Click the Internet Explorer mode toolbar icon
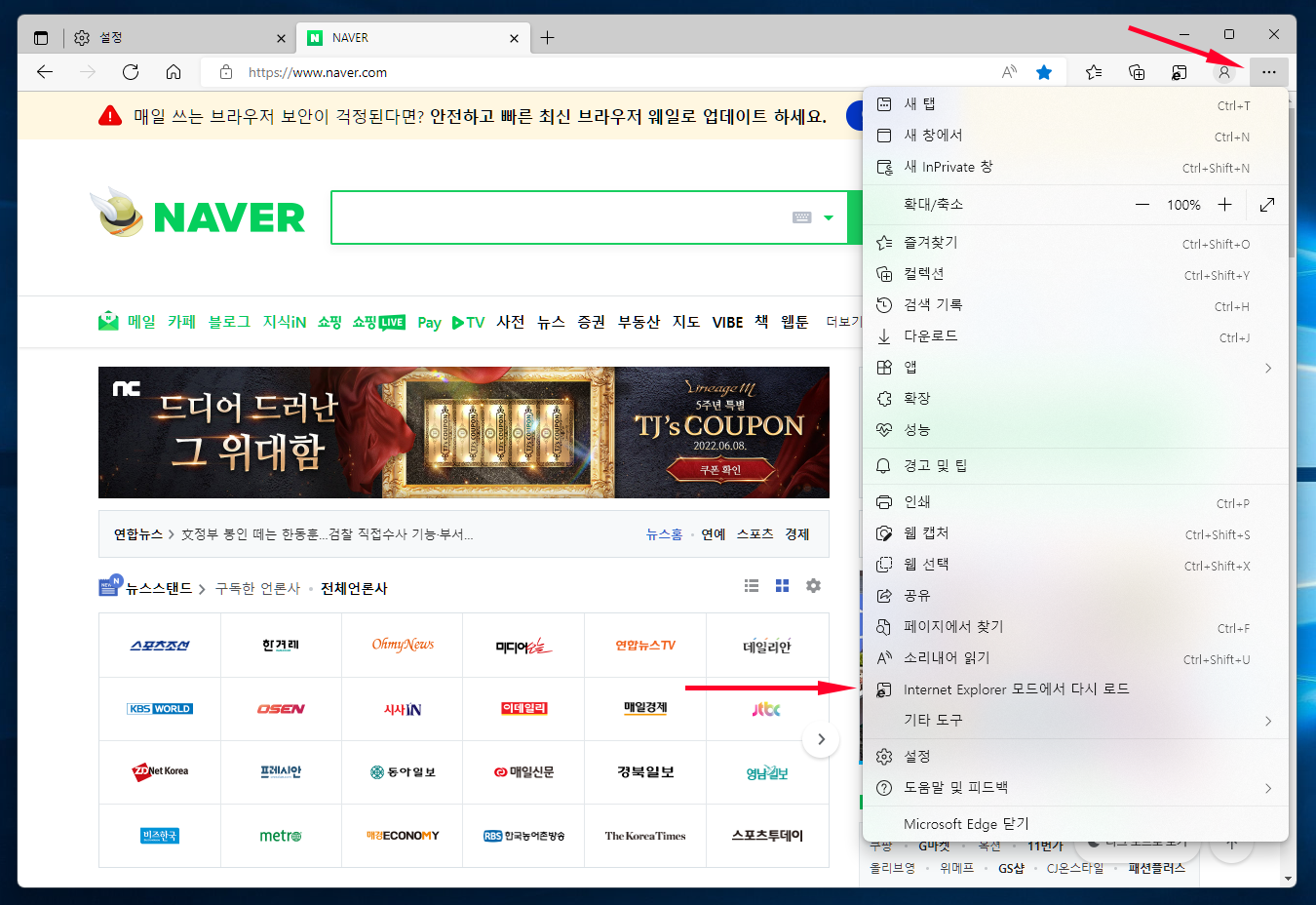The image size is (1316, 905). [1180, 72]
